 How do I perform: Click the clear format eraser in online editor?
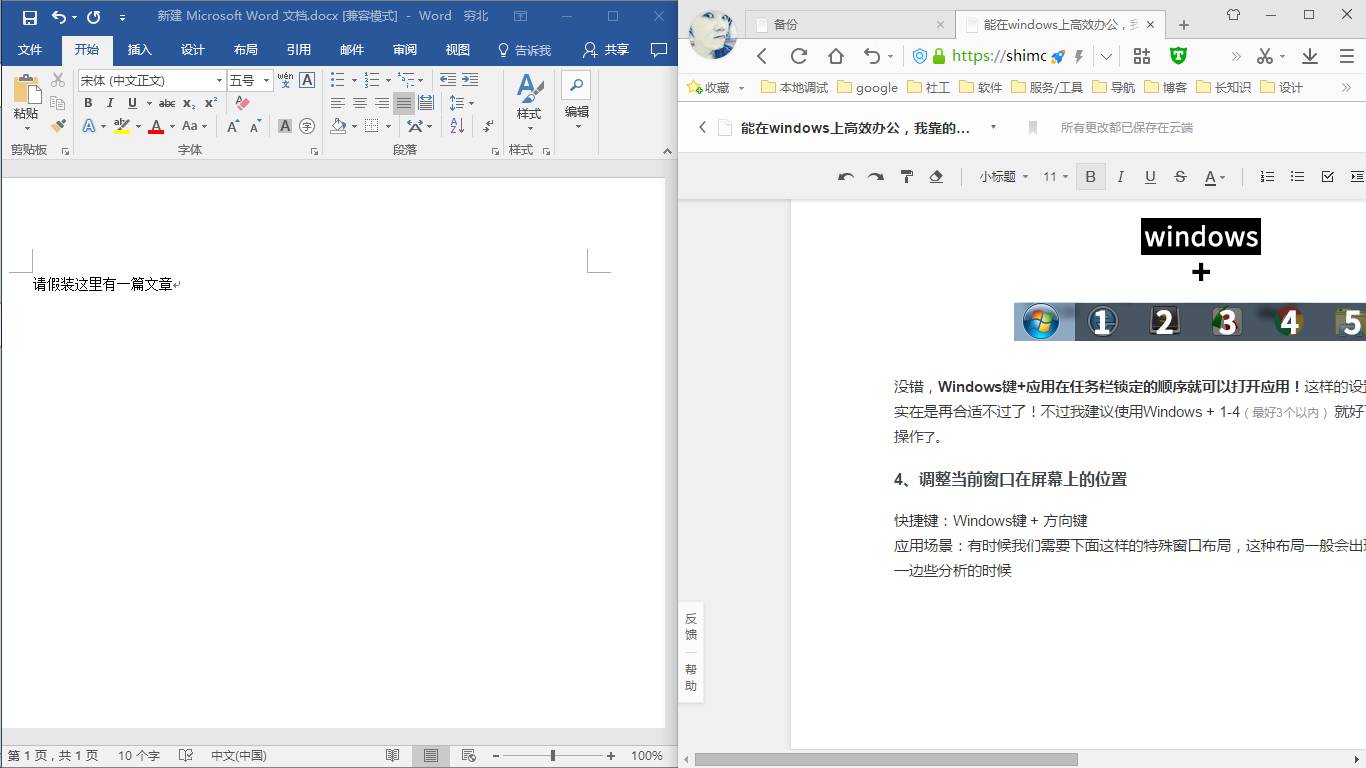click(936, 177)
